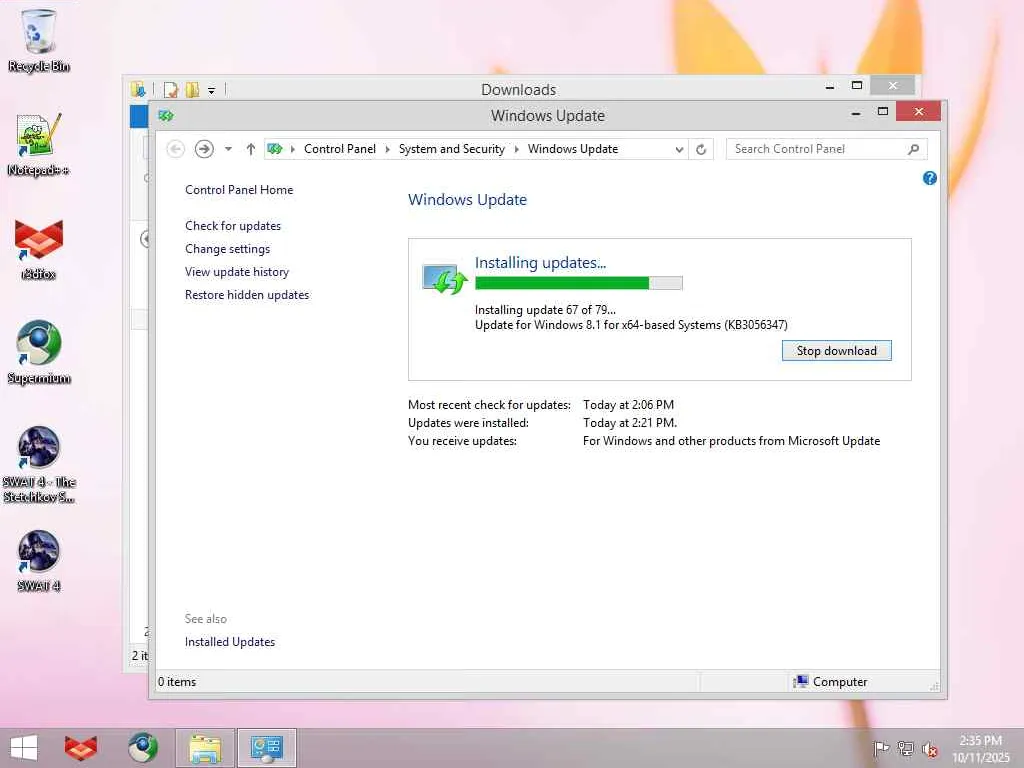This screenshot has height=768, width=1024.
Task: Switch to File Explorer on the taskbar
Action: (x=204, y=748)
